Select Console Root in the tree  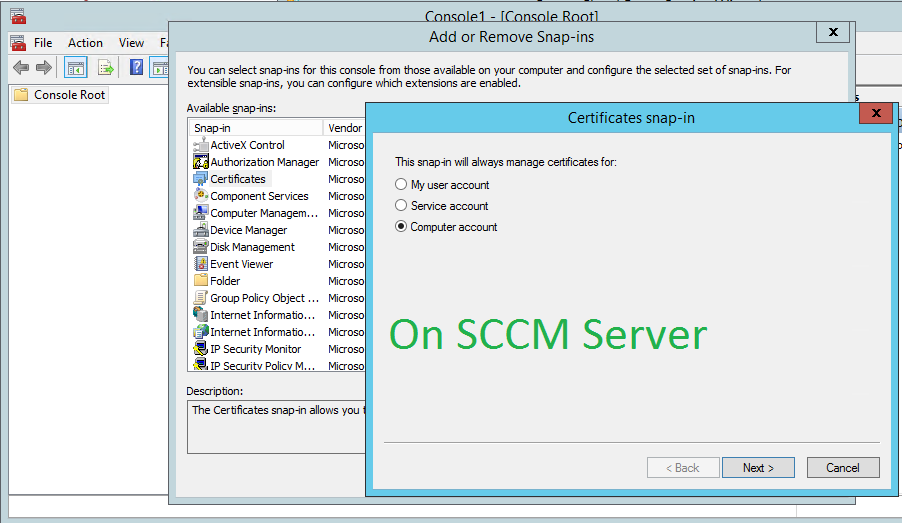(69, 94)
